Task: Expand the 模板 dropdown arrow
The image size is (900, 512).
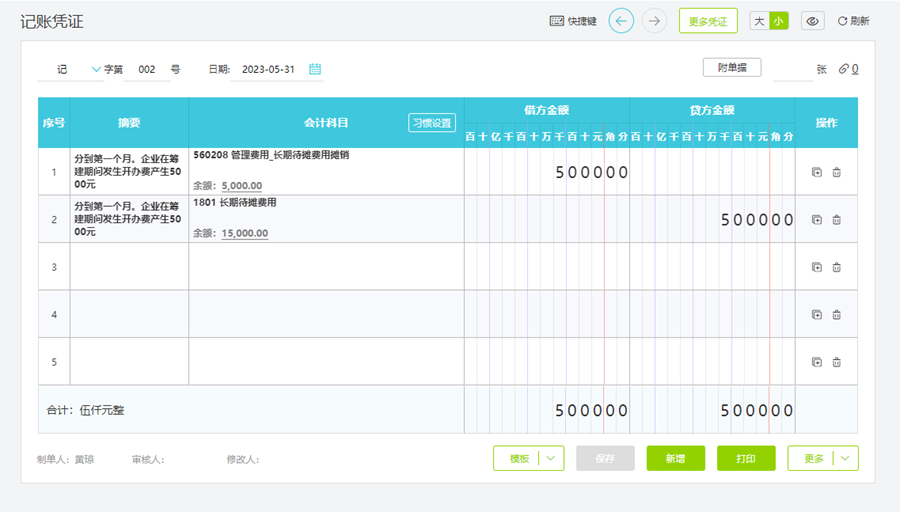Action: coord(552,458)
